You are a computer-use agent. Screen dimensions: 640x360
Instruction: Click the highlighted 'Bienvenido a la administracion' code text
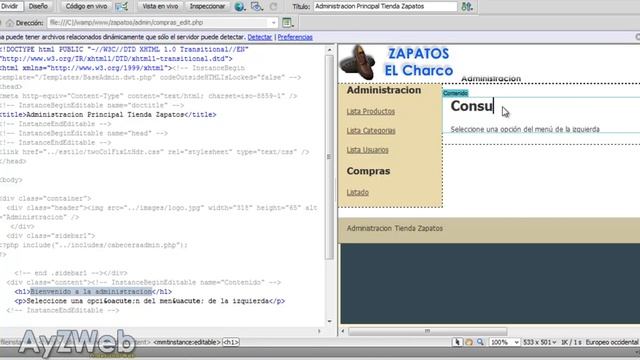click(x=91, y=292)
